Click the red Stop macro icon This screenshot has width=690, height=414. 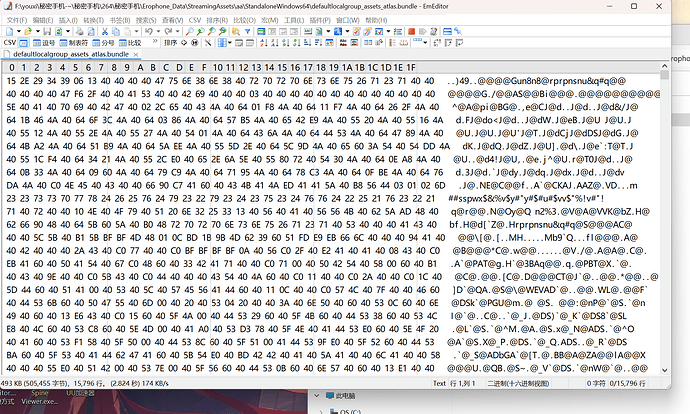(411, 31)
